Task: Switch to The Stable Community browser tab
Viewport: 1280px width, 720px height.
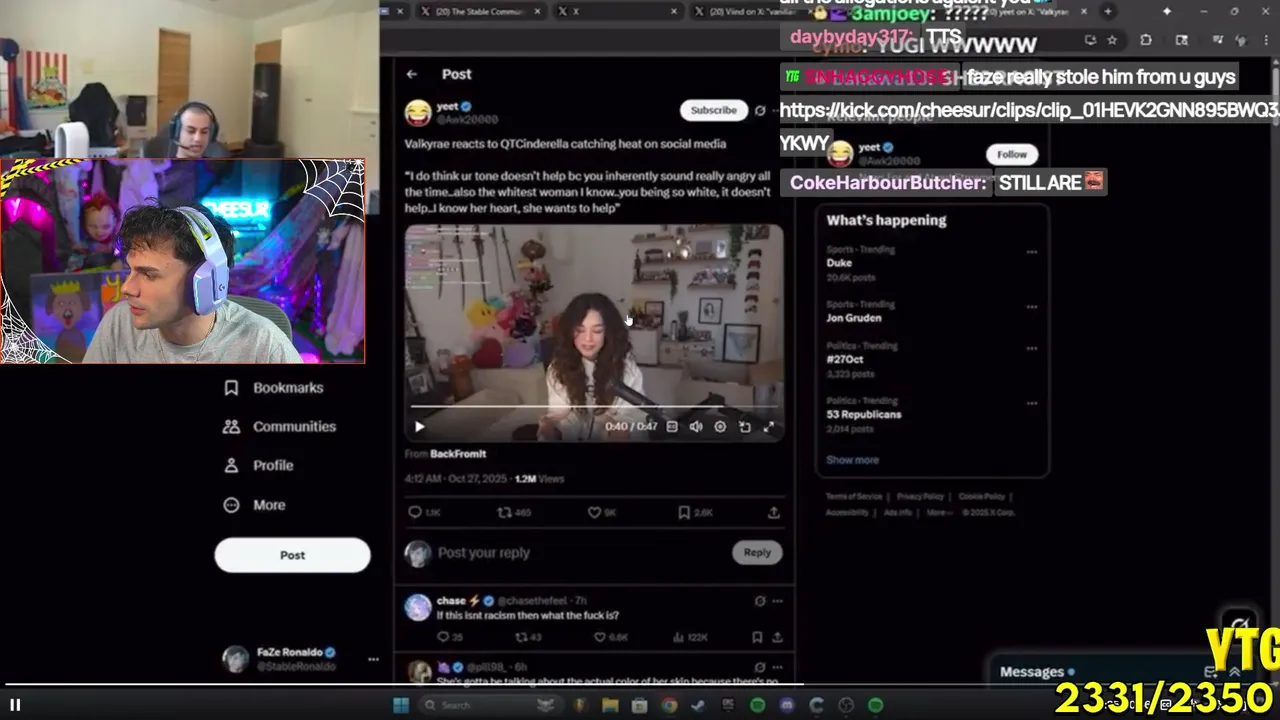Action: (481, 11)
